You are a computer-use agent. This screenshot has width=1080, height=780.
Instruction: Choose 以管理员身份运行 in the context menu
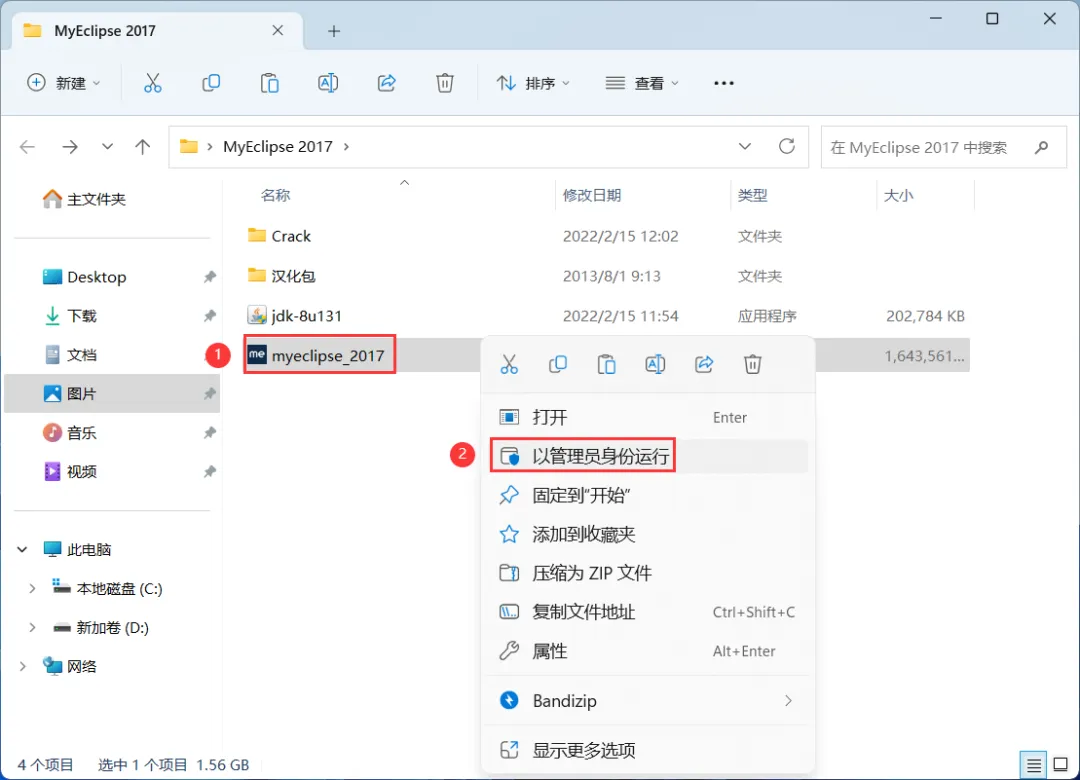click(x=647, y=456)
